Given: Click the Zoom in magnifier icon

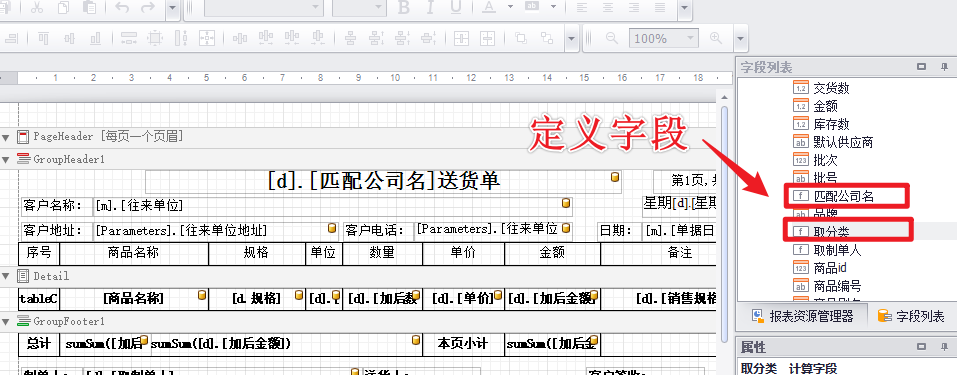Looking at the screenshot, I should (x=716, y=38).
